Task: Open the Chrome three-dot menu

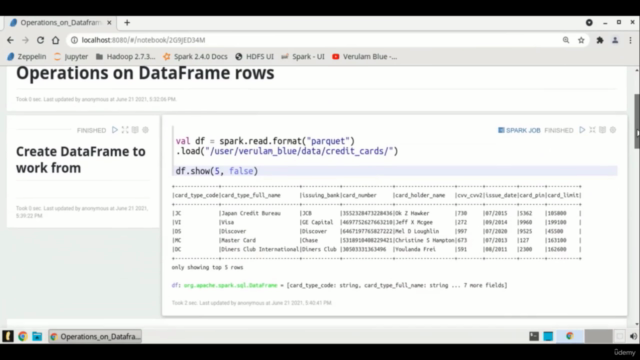Action: [x=630, y=40]
